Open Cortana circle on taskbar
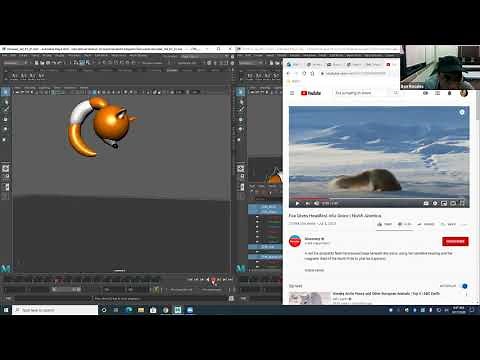 104,310
